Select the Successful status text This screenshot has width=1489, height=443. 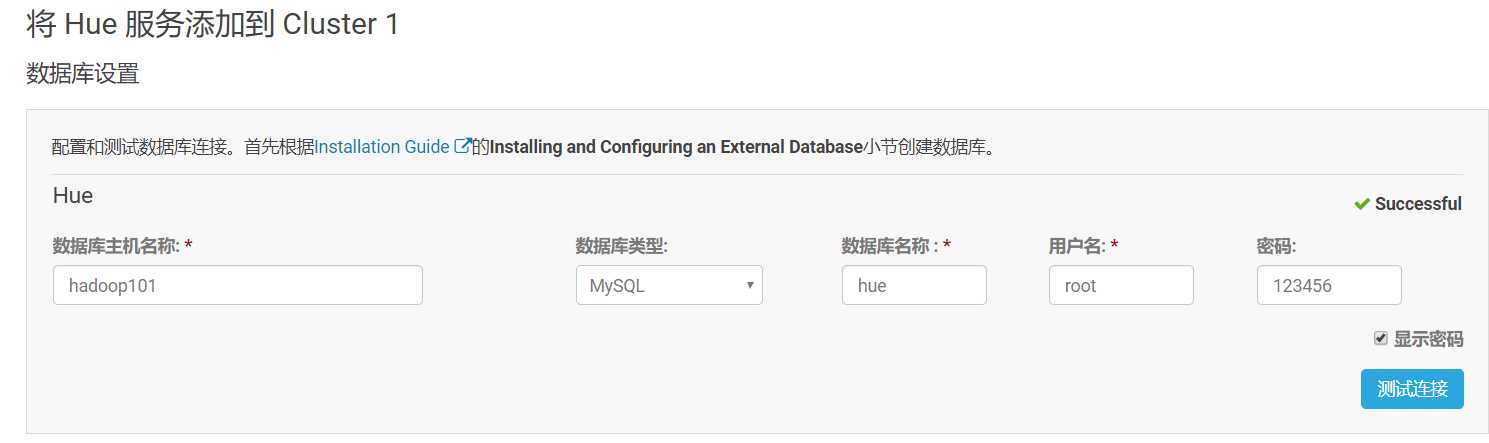tap(1418, 204)
